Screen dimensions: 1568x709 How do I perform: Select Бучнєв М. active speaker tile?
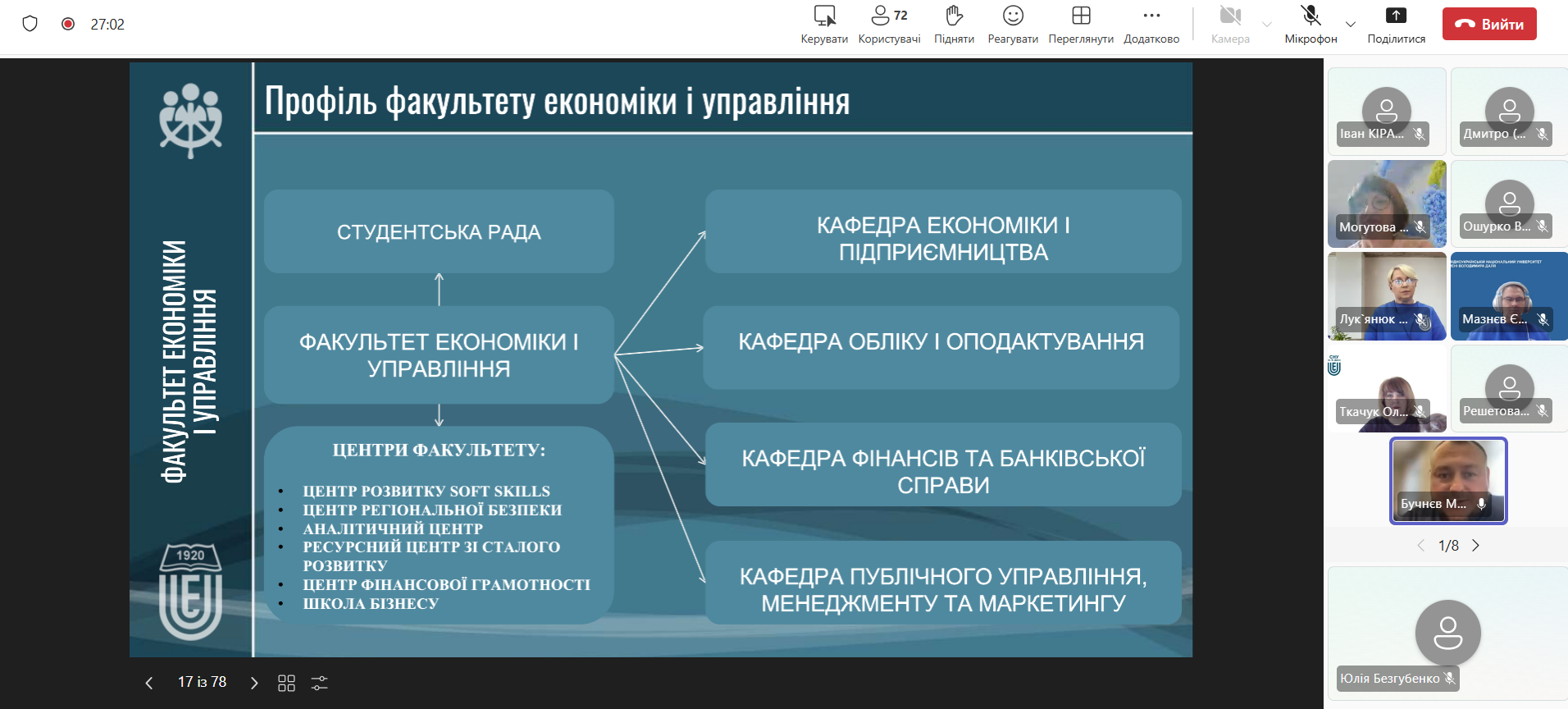(1448, 481)
